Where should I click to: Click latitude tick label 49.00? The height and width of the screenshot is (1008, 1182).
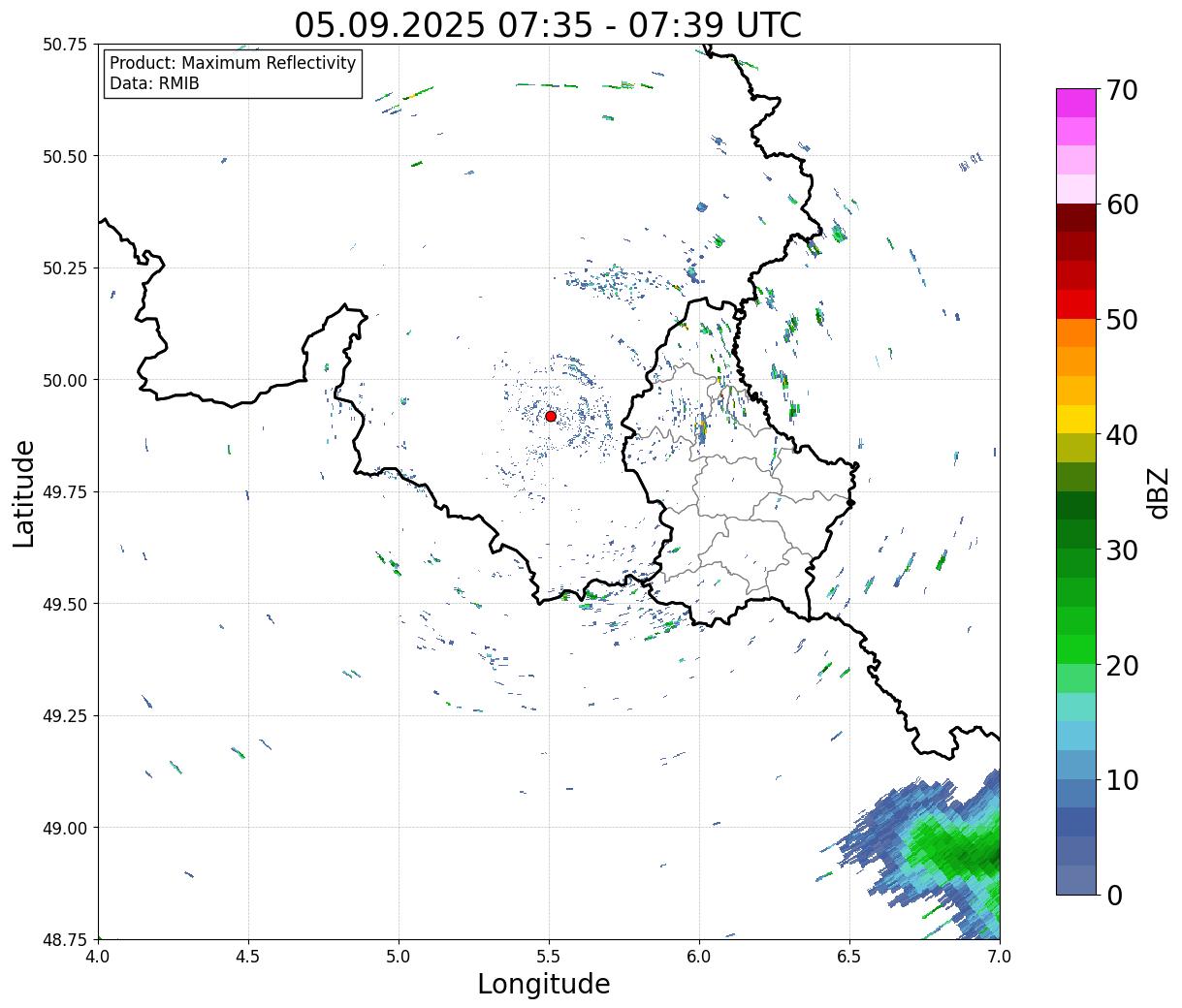pyautogui.click(x=65, y=828)
